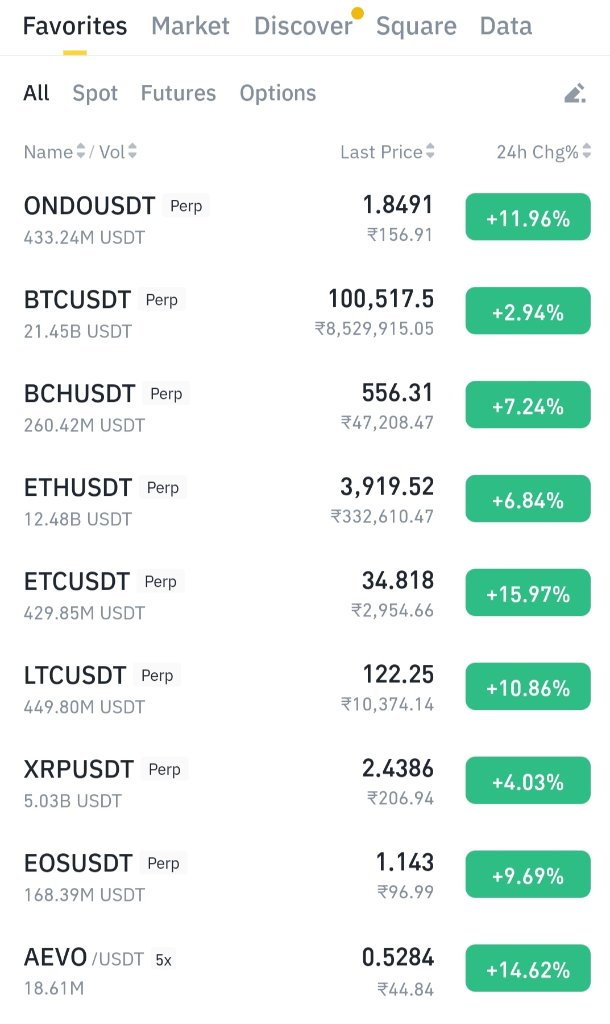This screenshot has width=610, height=1024.
Task: Open the edit favorites pencil icon
Action: pyautogui.click(x=575, y=94)
